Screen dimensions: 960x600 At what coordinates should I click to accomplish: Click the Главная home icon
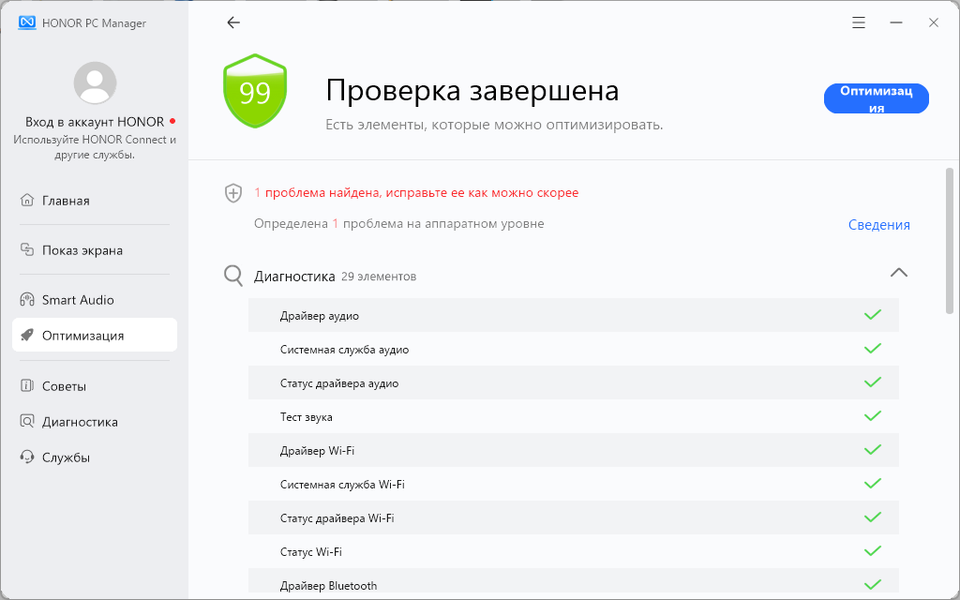[x=27, y=200]
